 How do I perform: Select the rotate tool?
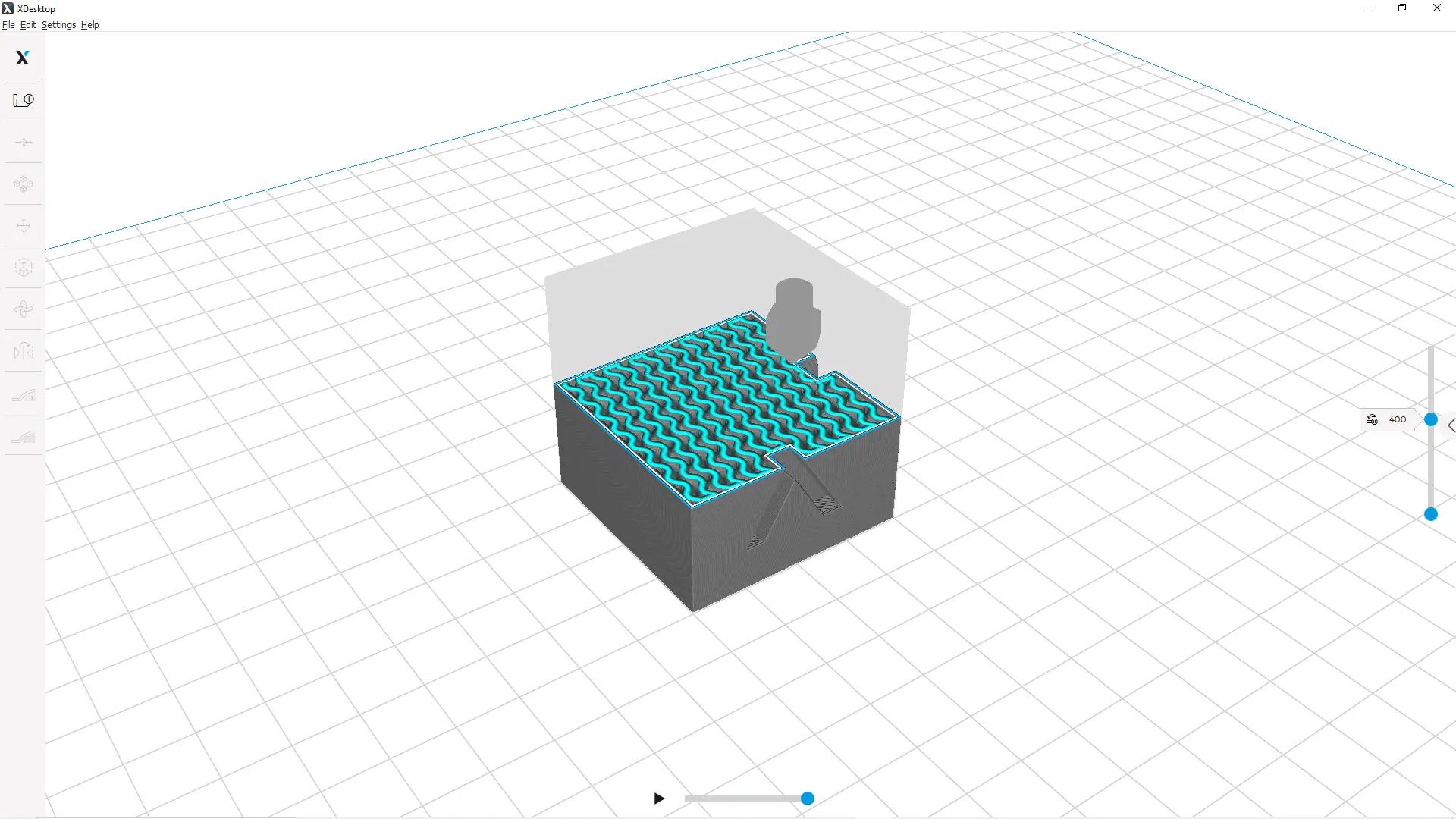(x=24, y=267)
